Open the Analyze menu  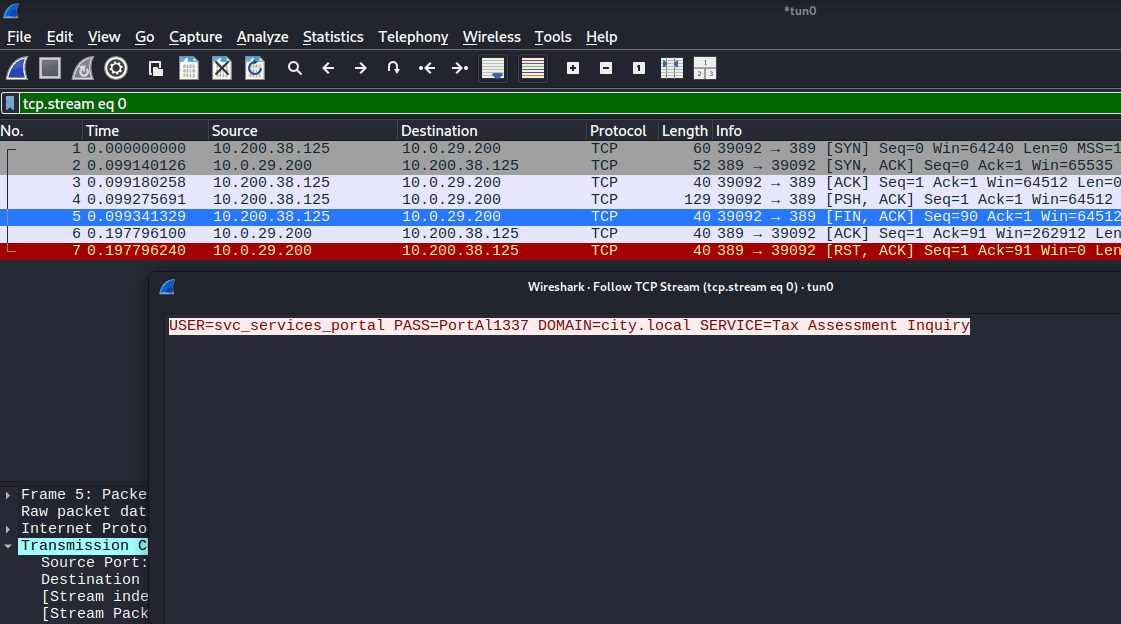[x=262, y=37]
